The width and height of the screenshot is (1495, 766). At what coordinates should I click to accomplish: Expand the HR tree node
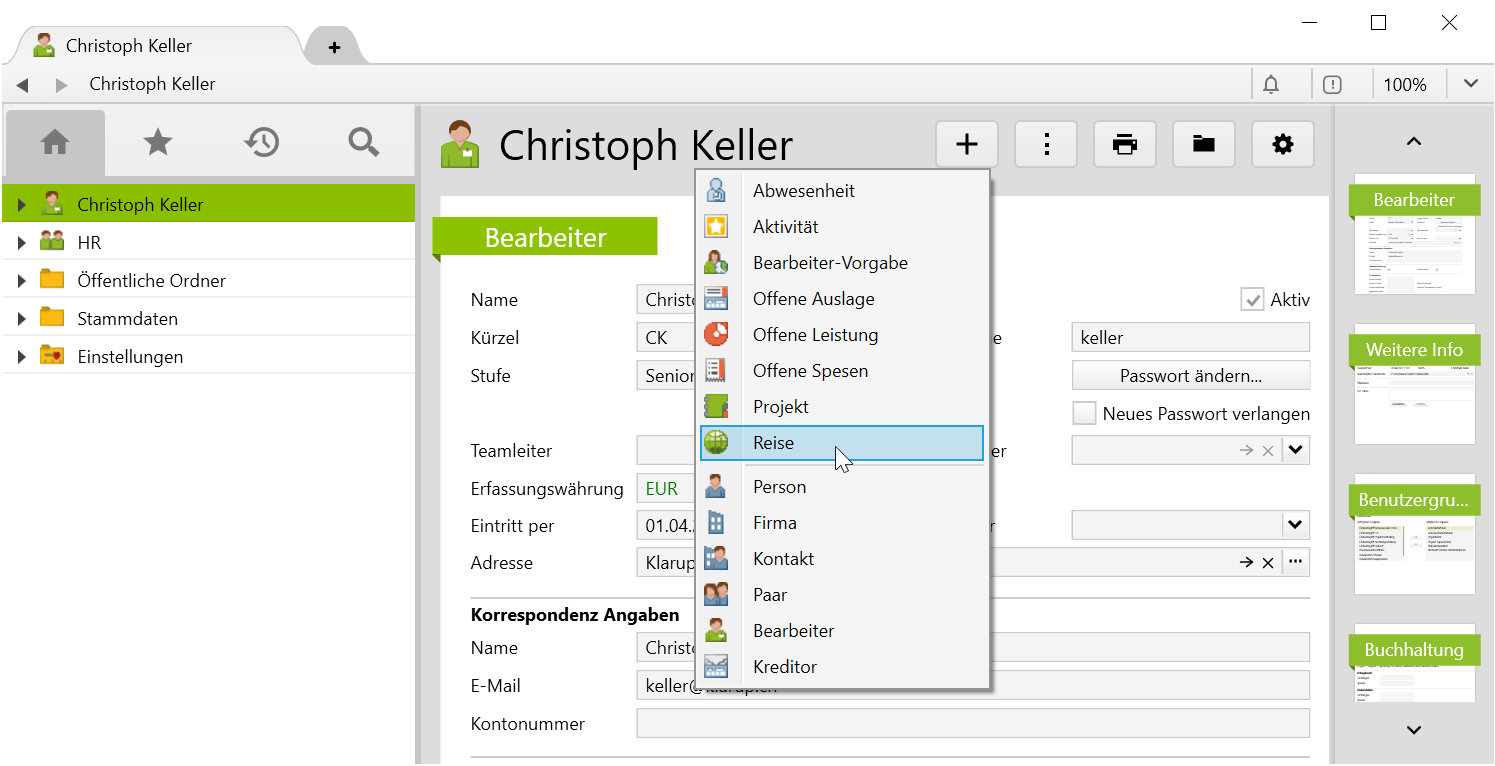click(x=22, y=243)
